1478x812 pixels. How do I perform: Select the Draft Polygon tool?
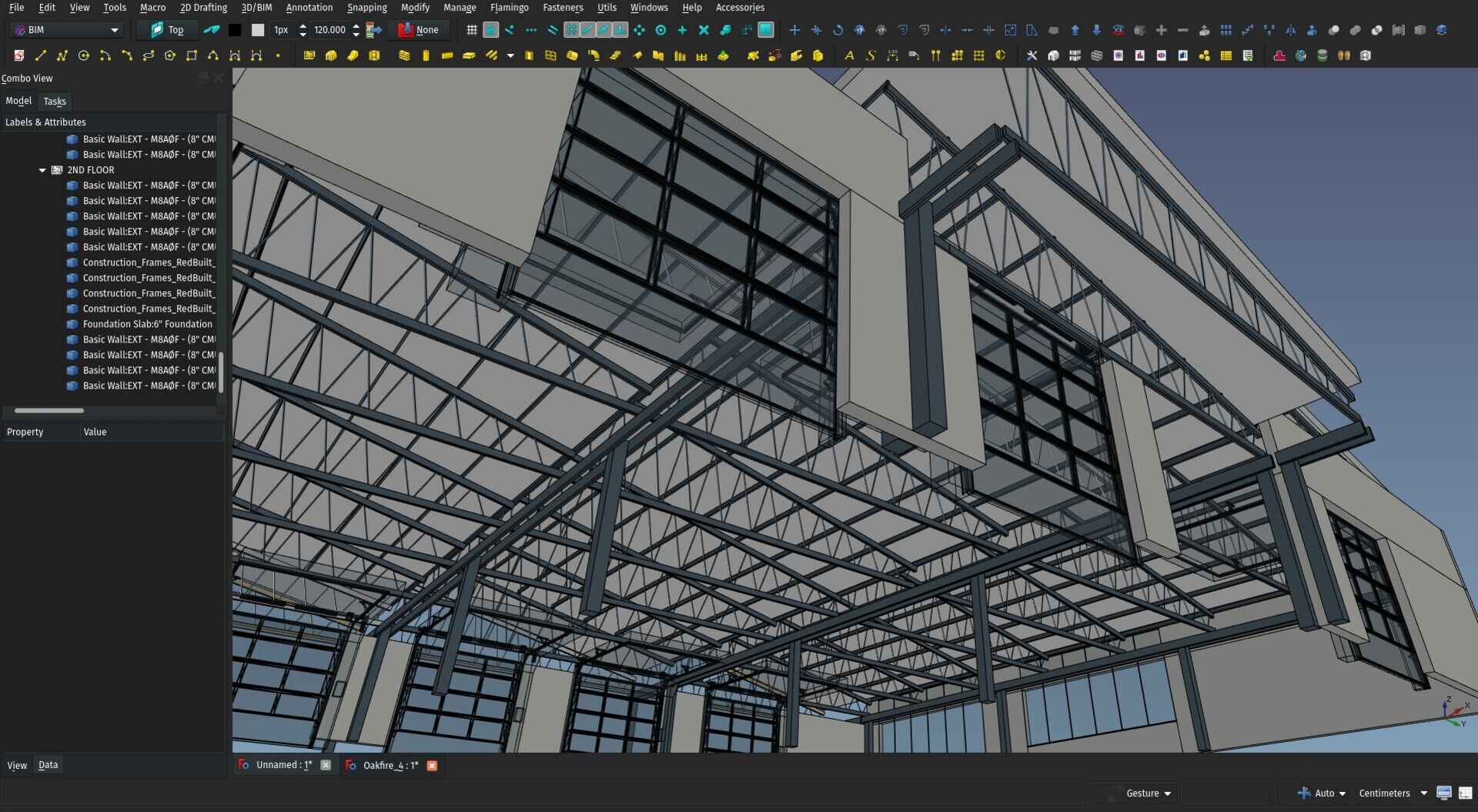tap(170, 55)
